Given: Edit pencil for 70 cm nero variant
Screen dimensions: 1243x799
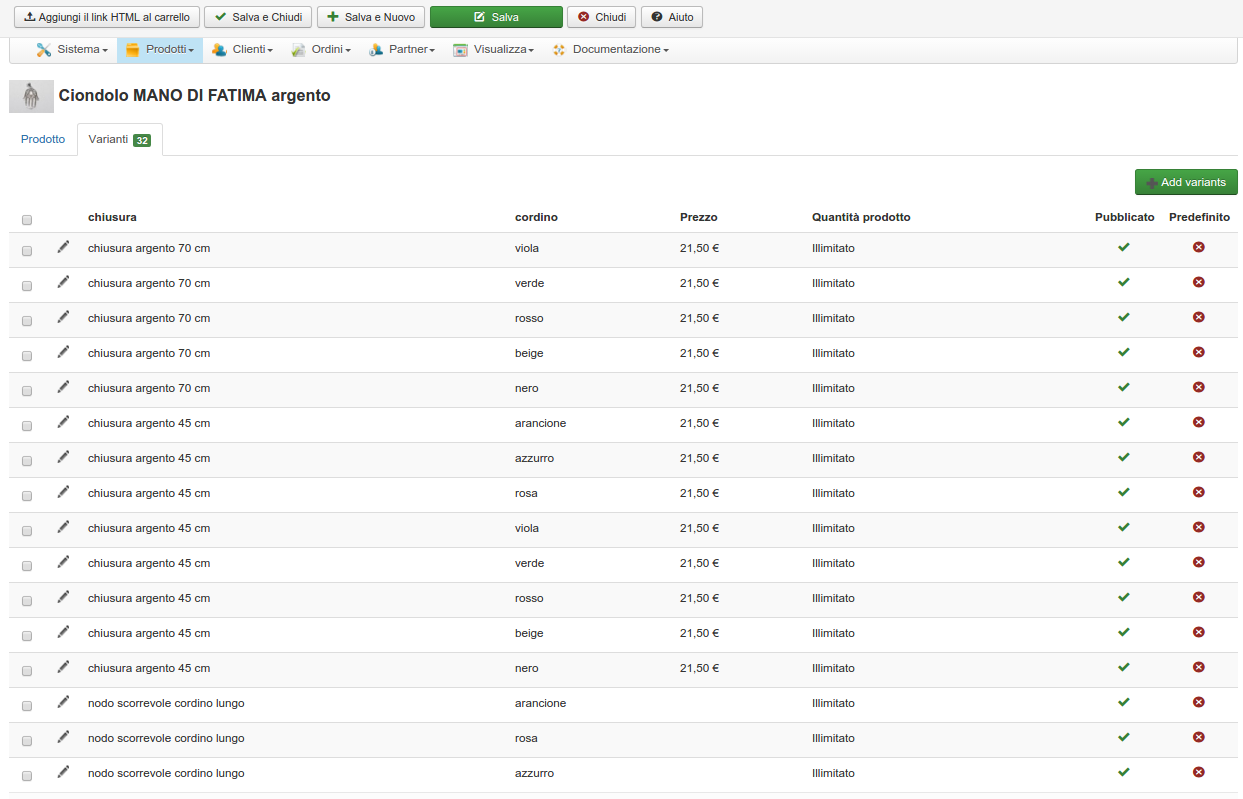Looking at the screenshot, I should [x=64, y=387].
